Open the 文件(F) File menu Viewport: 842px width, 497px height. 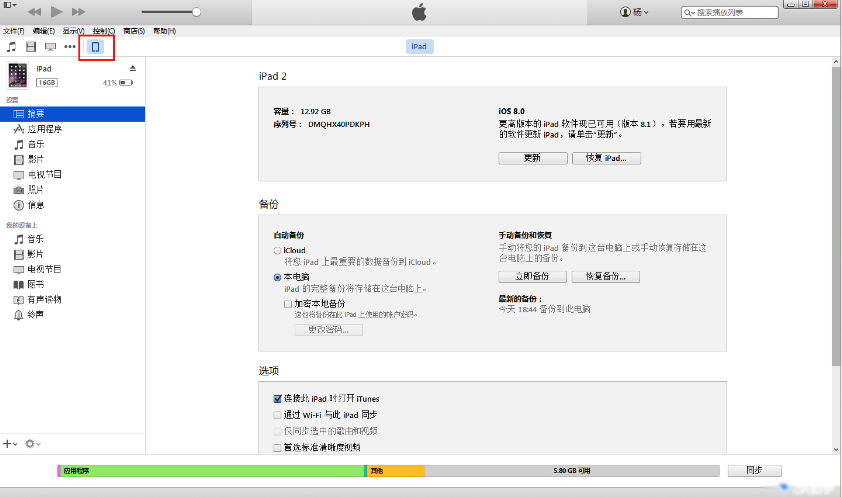[x=12, y=31]
